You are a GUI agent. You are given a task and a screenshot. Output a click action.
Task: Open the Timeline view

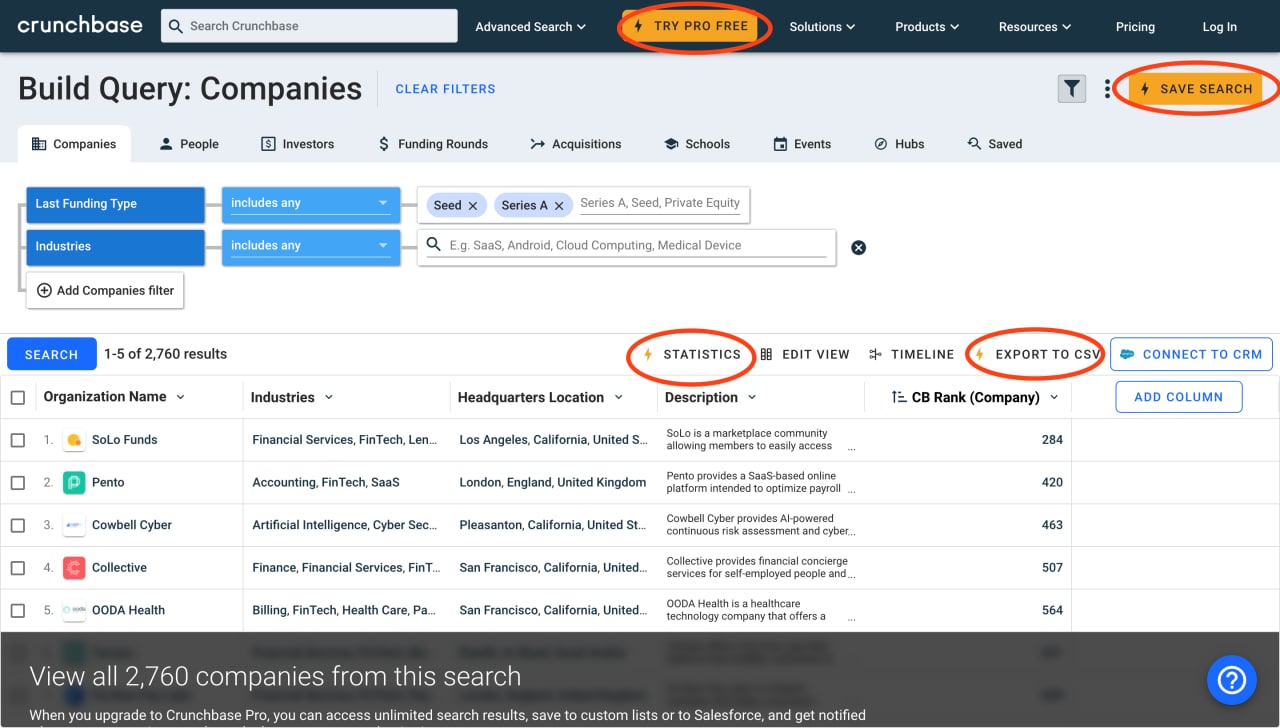click(912, 354)
